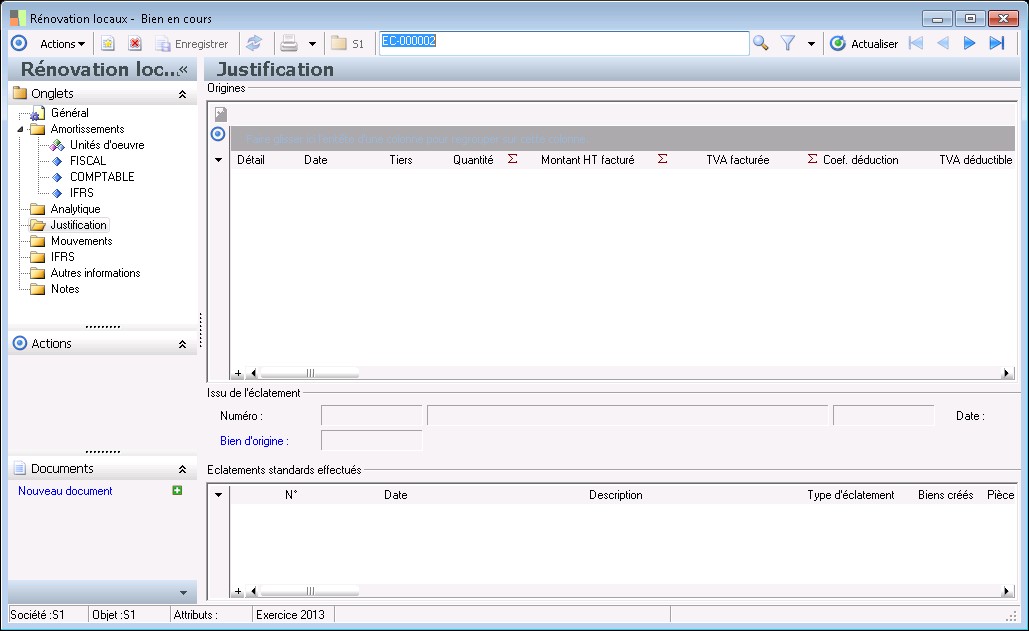Image resolution: width=1029 pixels, height=631 pixels.
Task: Open the Analytique tree item
Action: point(75,209)
